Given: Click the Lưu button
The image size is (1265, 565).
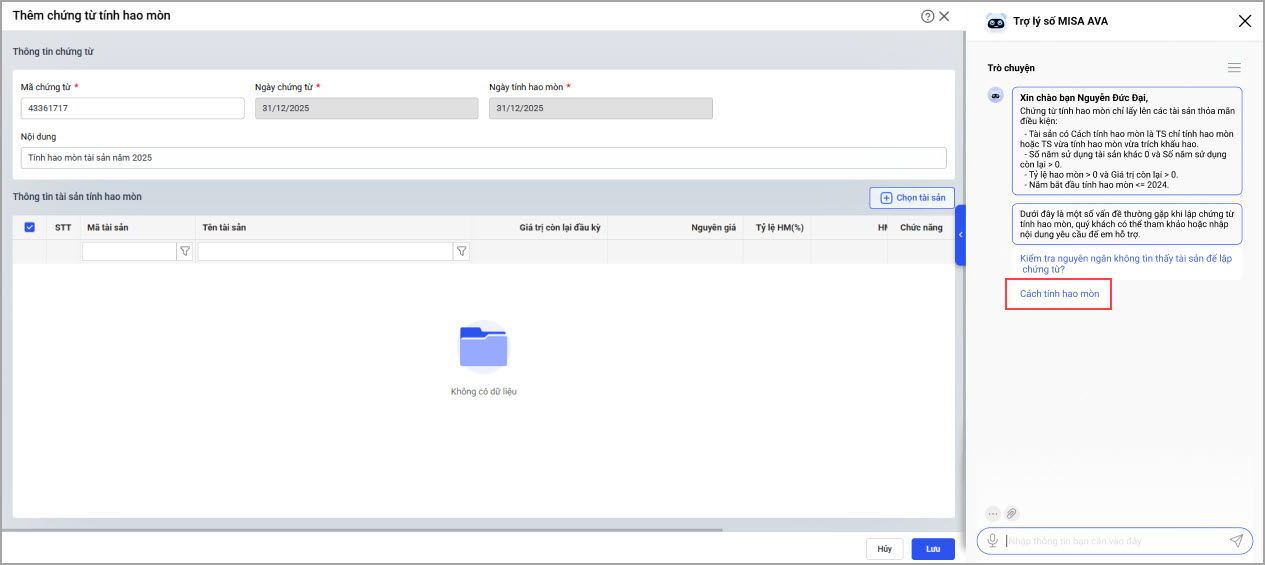Looking at the screenshot, I should (x=933, y=549).
